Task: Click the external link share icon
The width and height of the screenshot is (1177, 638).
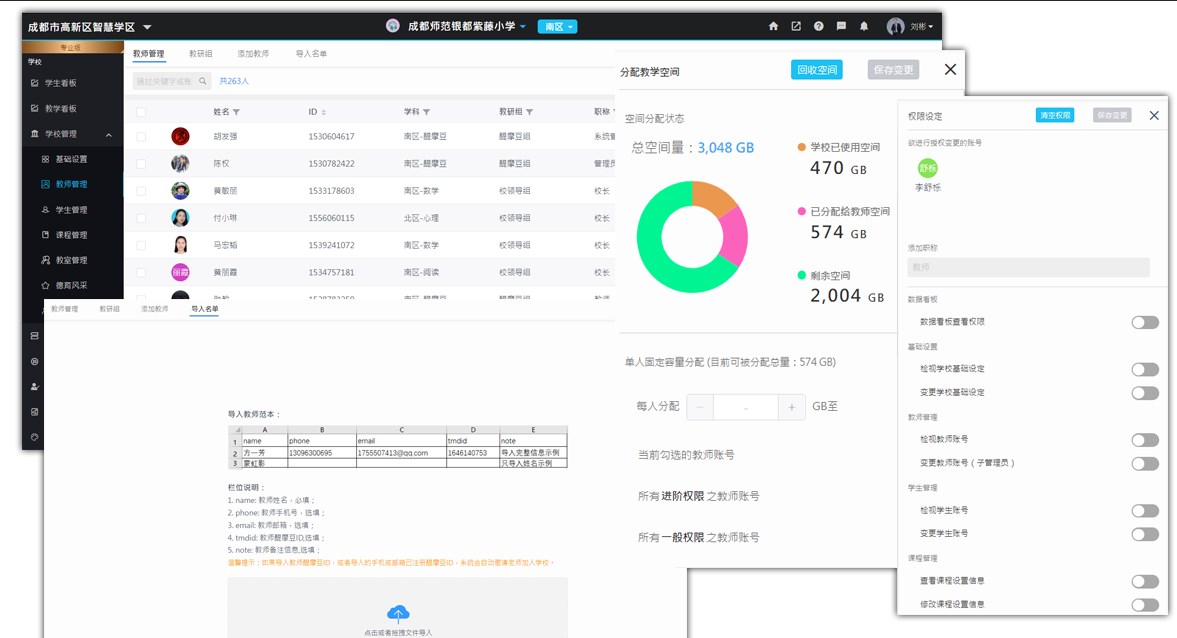Action: (x=796, y=27)
